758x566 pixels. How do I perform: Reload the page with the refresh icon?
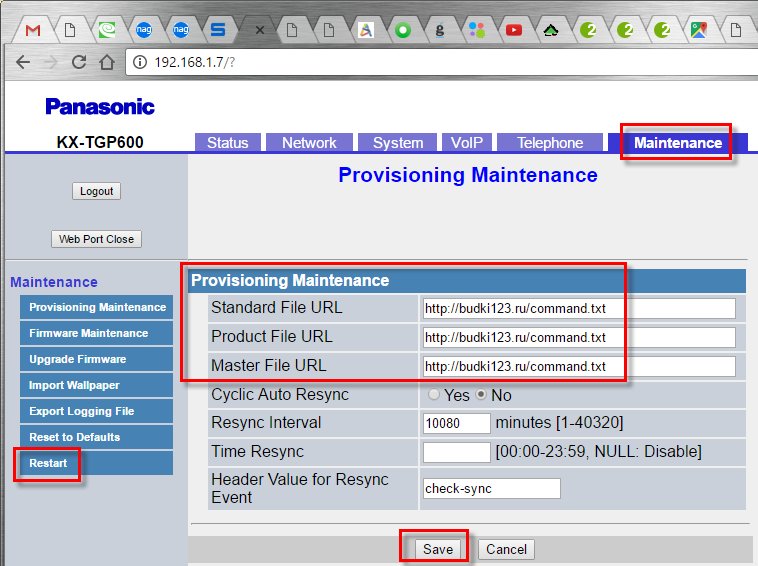click(x=79, y=62)
